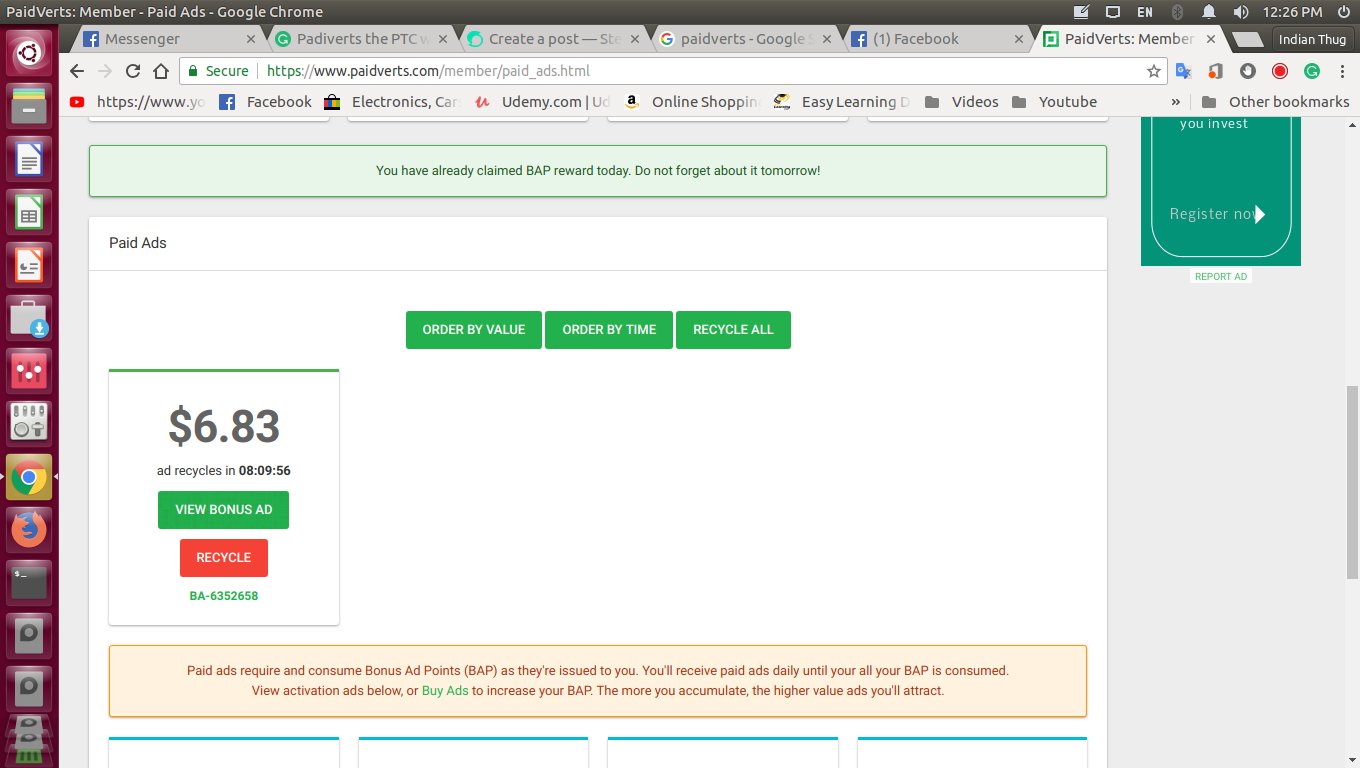
Task: Show hidden bookmarks with the chevron
Action: coord(1175,102)
